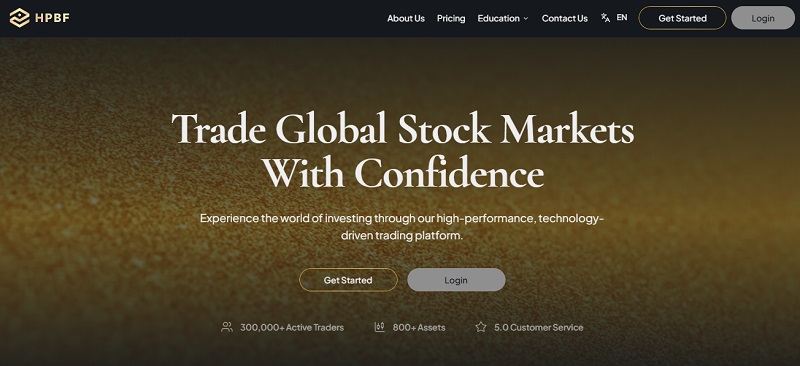Select the hero Get Started button
This screenshot has height=366, width=800.
[348, 280]
